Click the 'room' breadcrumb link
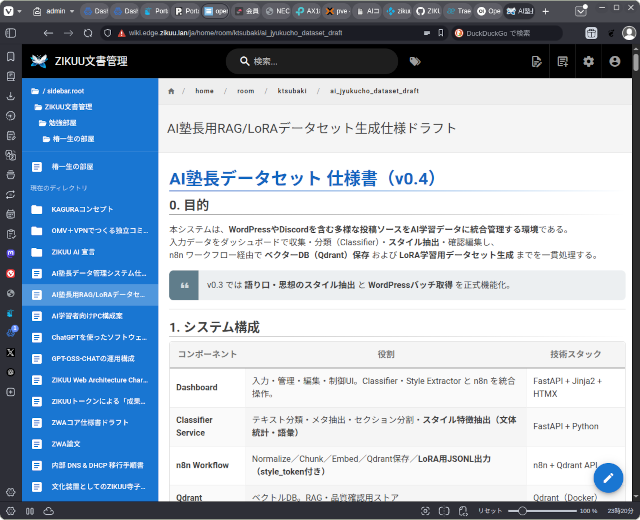The width and height of the screenshot is (640, 520). [x=246, y=91]
